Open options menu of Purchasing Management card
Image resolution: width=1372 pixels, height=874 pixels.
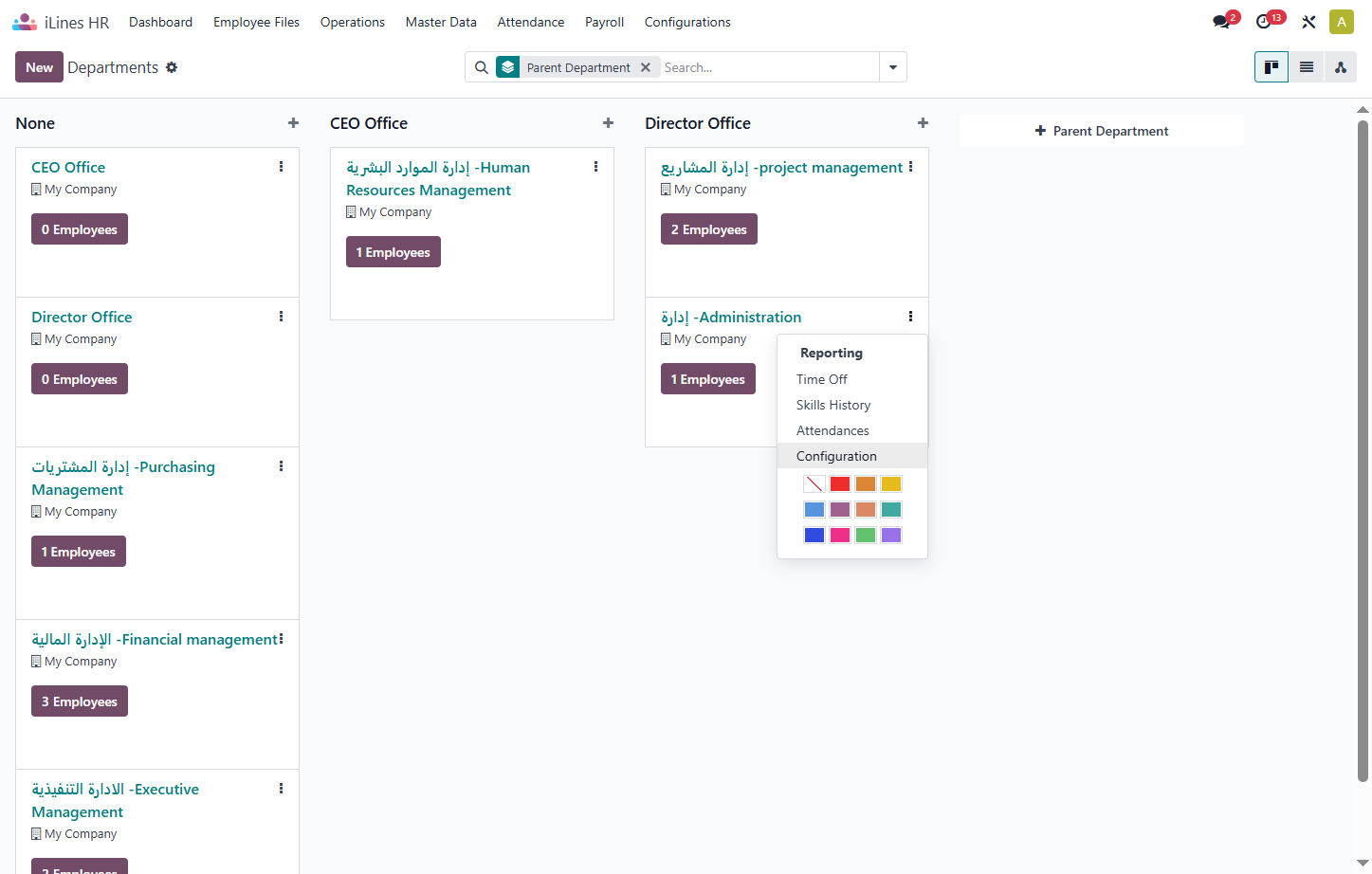click(x=281, y=466)
